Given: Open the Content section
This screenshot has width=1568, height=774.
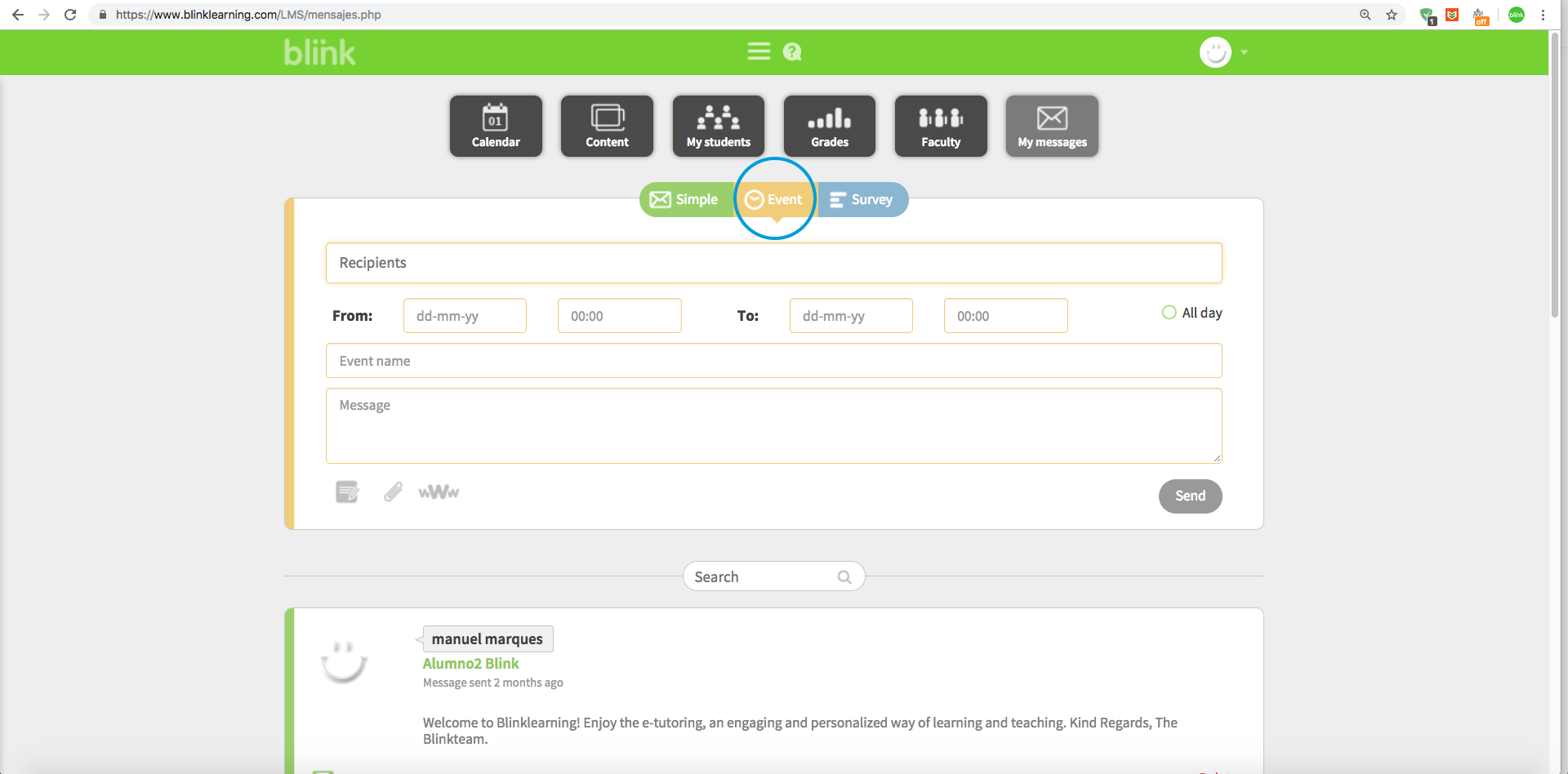Looking at the screenshot, I should point(607,126).
